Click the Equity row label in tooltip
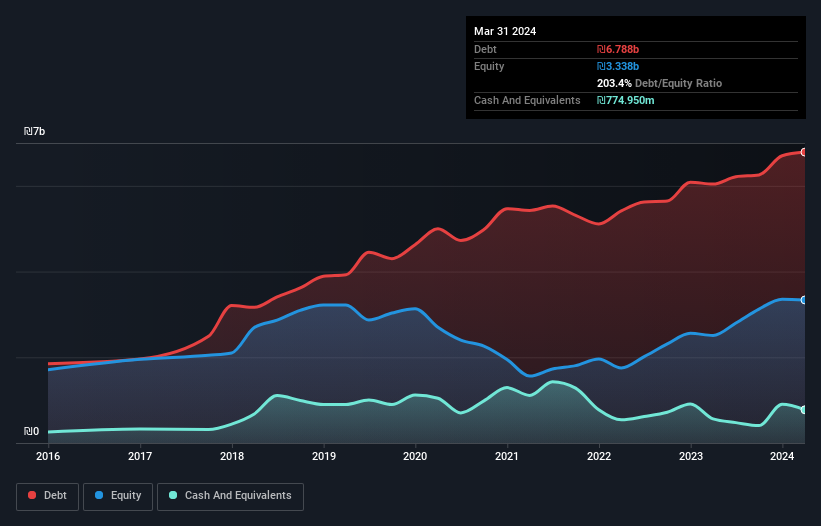The height and width of the screenshot is (526, 821). 489,66
